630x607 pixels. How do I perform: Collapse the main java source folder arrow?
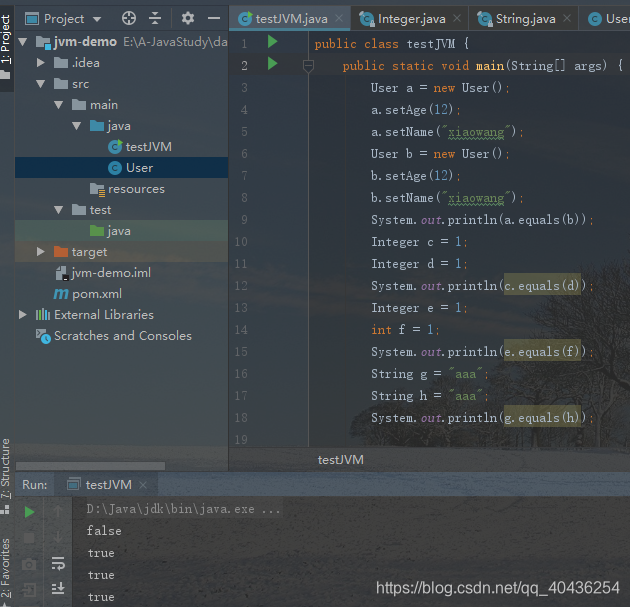coord(77,126)
